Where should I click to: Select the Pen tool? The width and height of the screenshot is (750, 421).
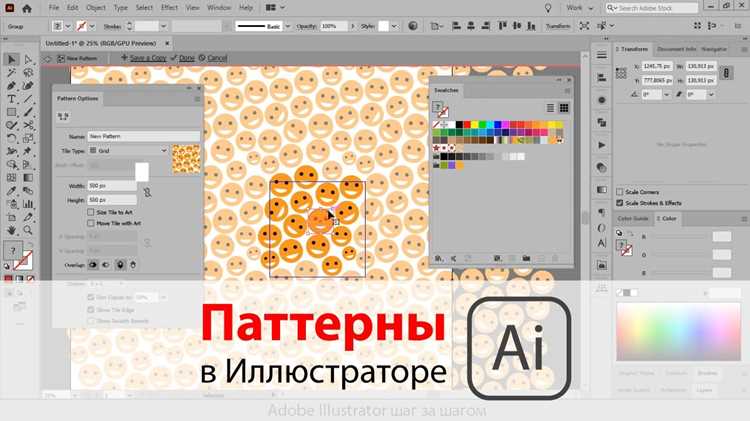11,86
